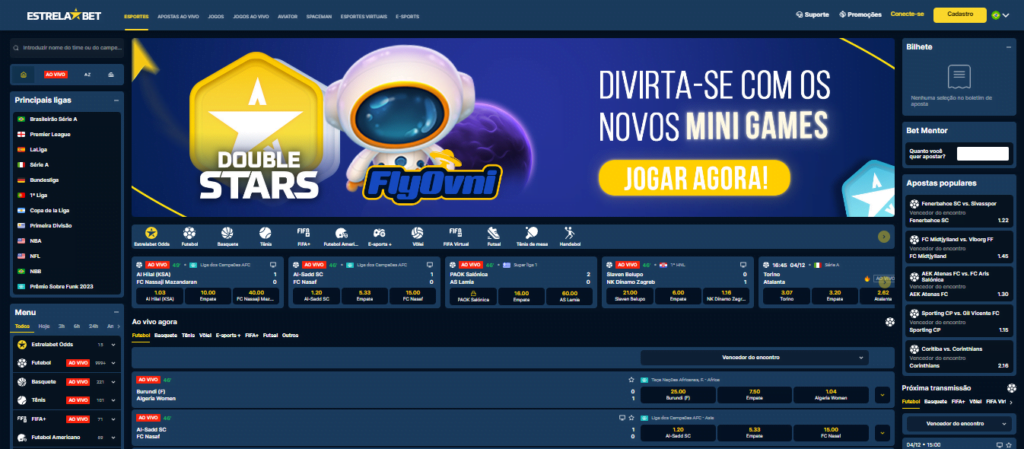This screenshot has height=449, width=1024.
Task: Expand the Futebol Americano menu row
Action: [113, 437]
